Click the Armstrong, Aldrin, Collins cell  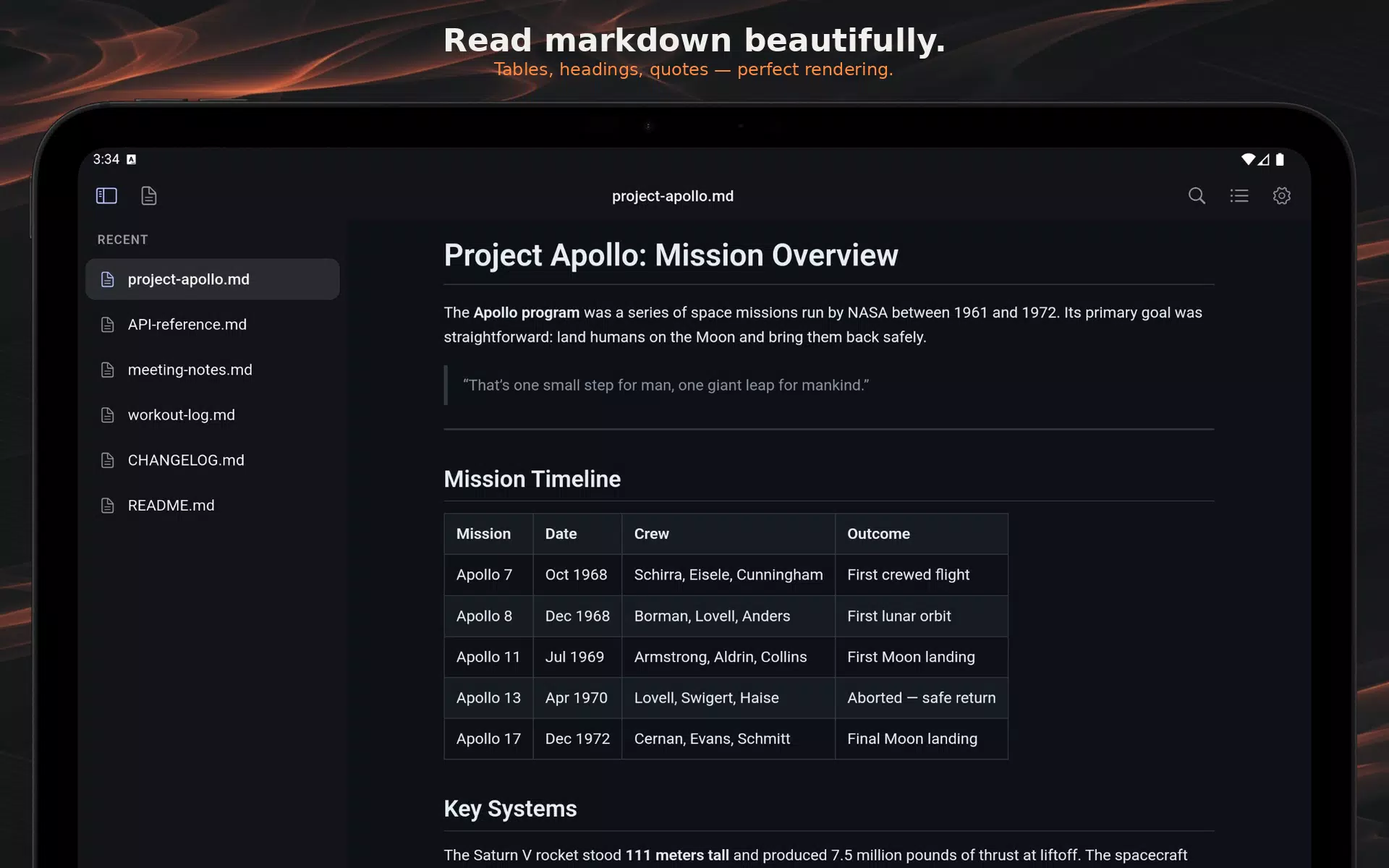point(729,657)
